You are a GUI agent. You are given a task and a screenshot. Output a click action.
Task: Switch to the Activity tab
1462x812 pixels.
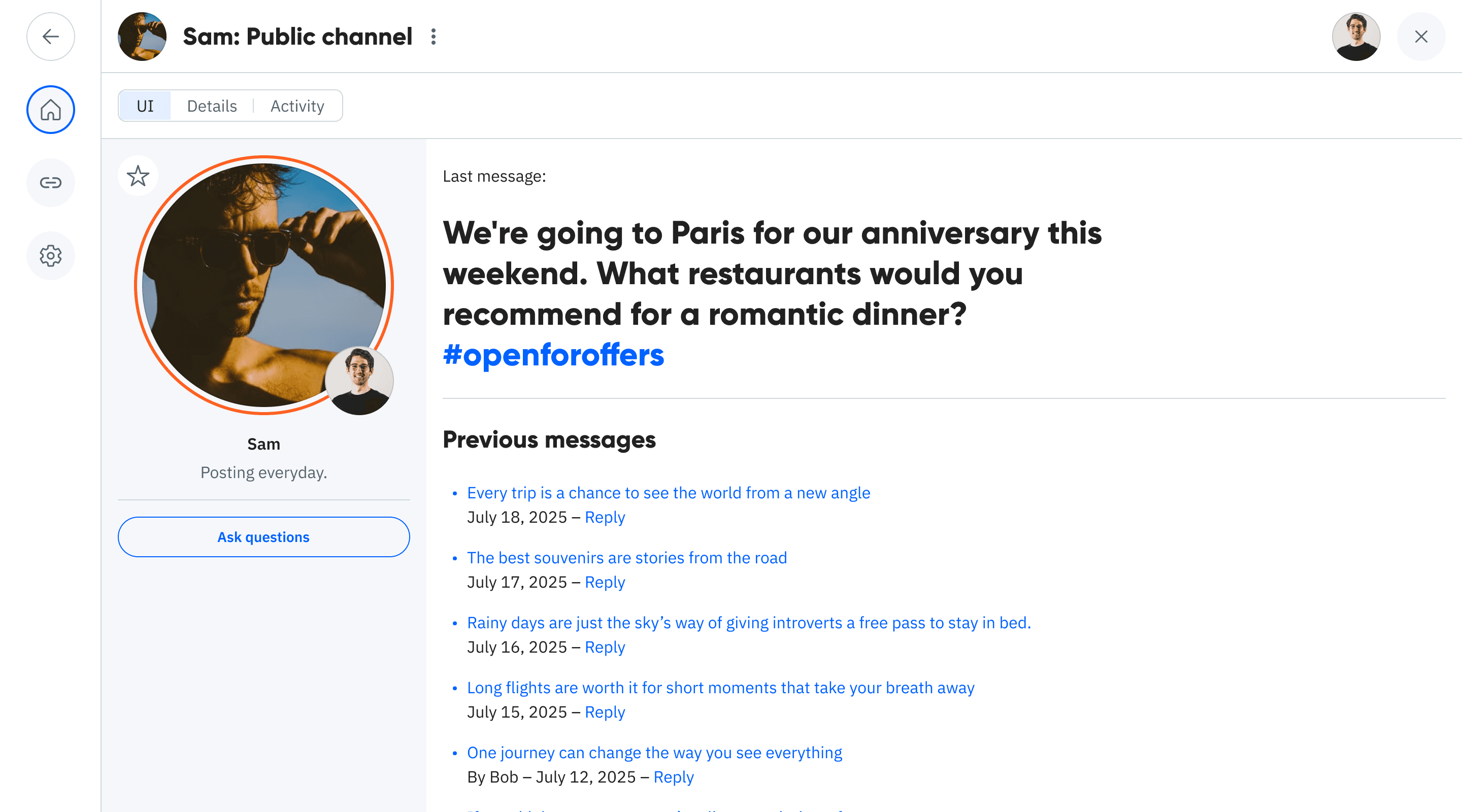coord(297,106)
